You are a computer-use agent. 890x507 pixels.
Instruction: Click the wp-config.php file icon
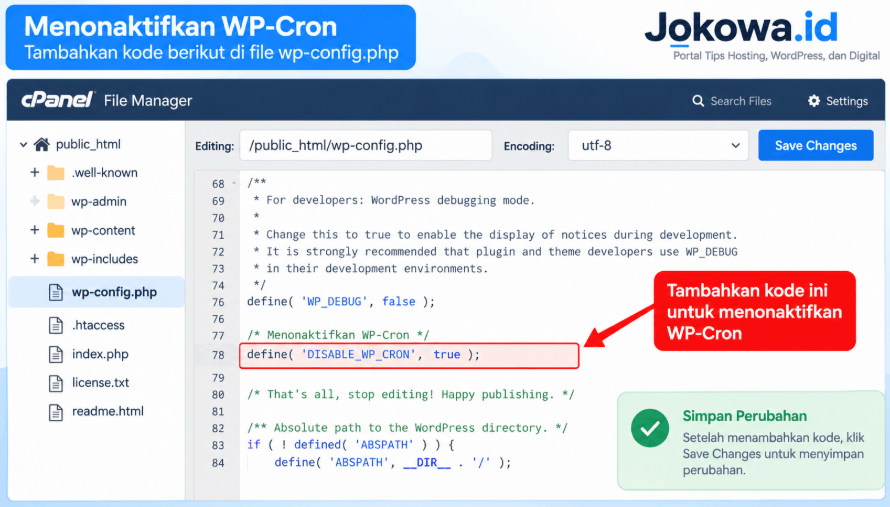56,292
